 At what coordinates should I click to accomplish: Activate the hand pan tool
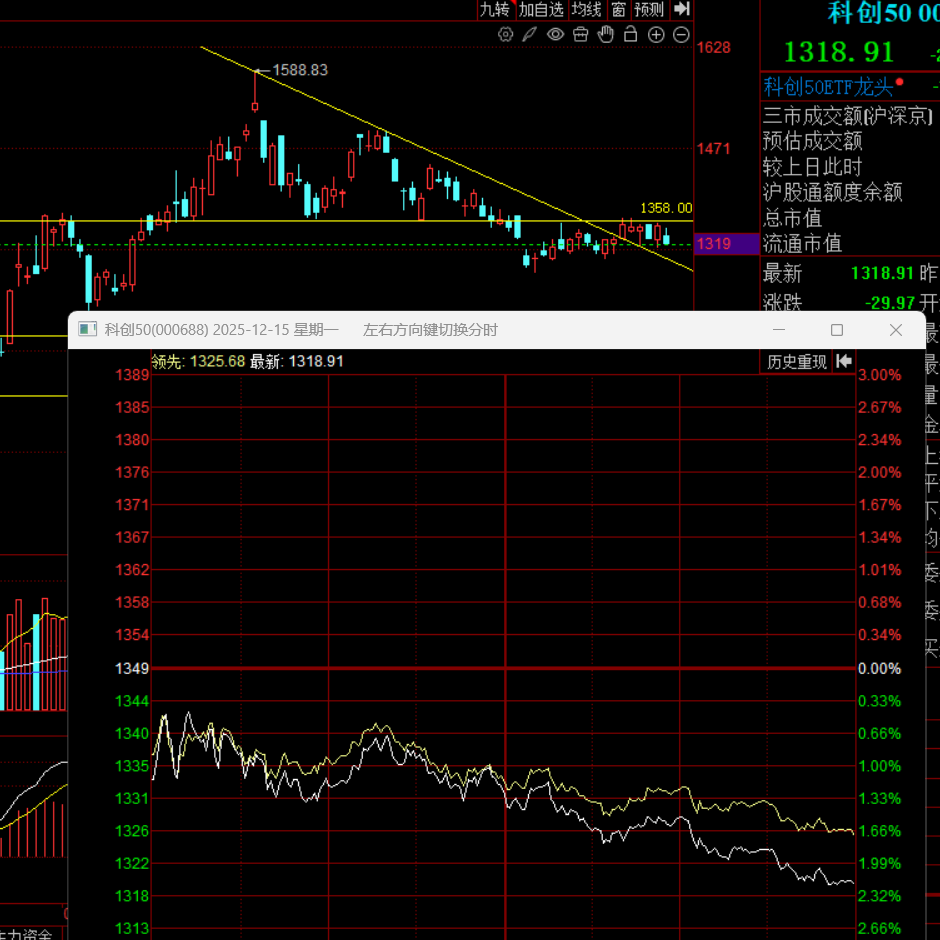[x=605, y=35]
